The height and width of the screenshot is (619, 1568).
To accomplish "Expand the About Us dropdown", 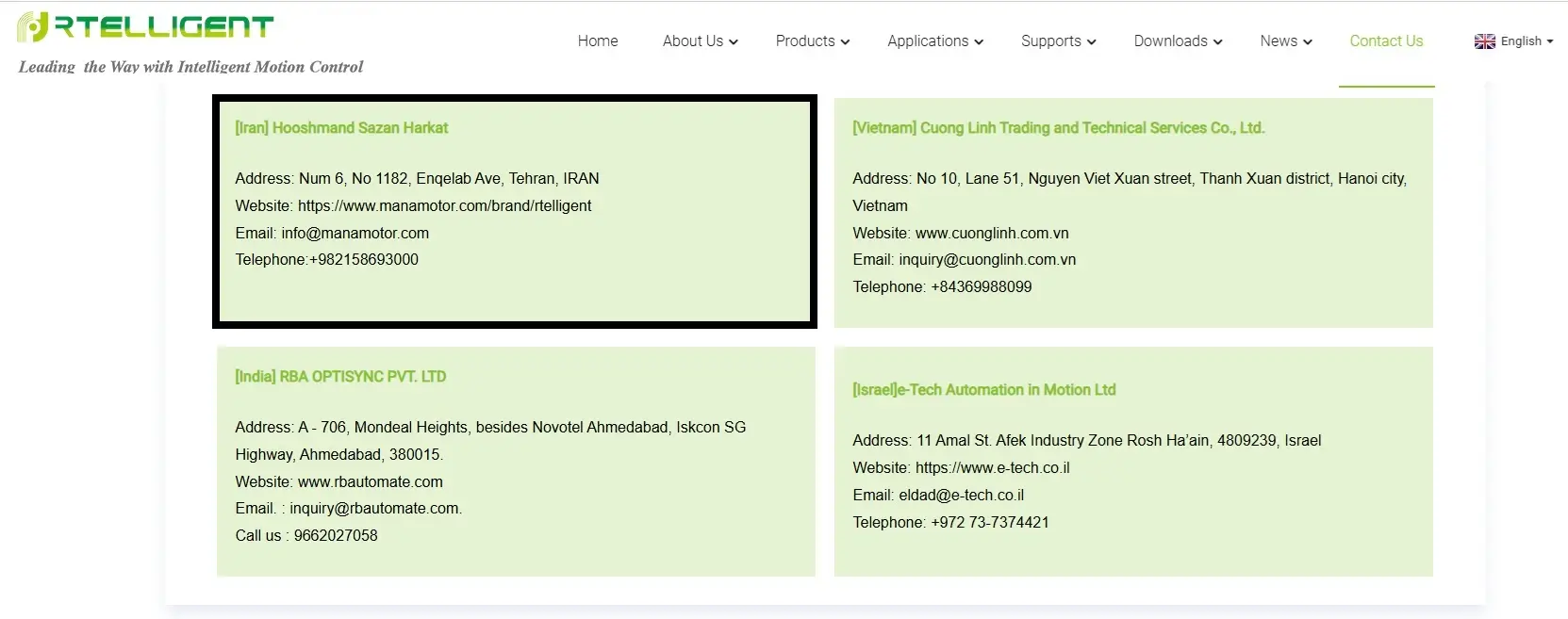I will (x=701, y=41).
